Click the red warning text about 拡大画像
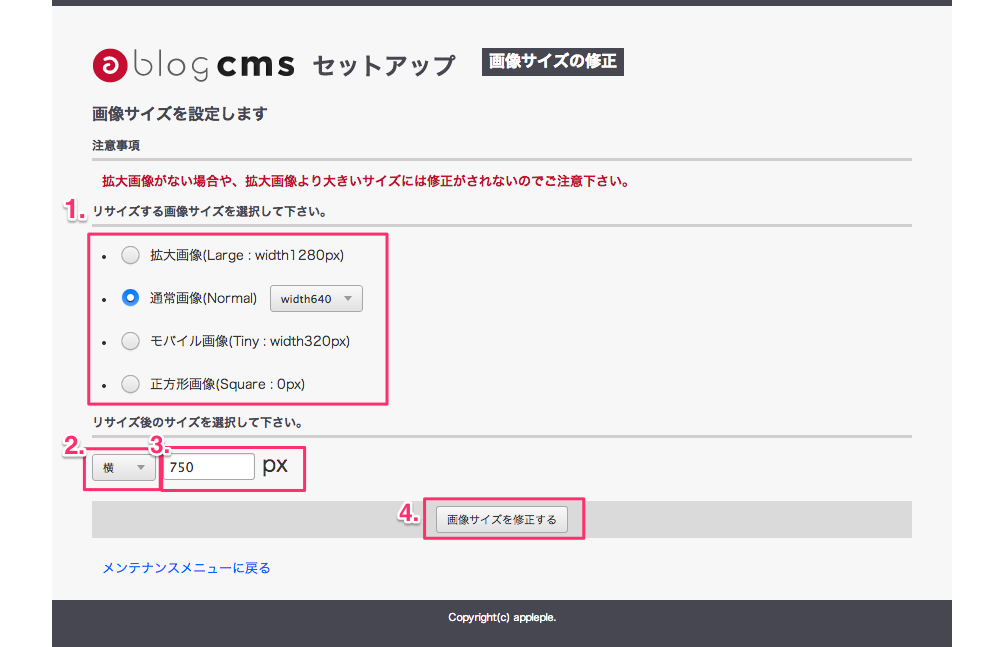The width and height of the screenshot is (997, 647). coord(366,181)
